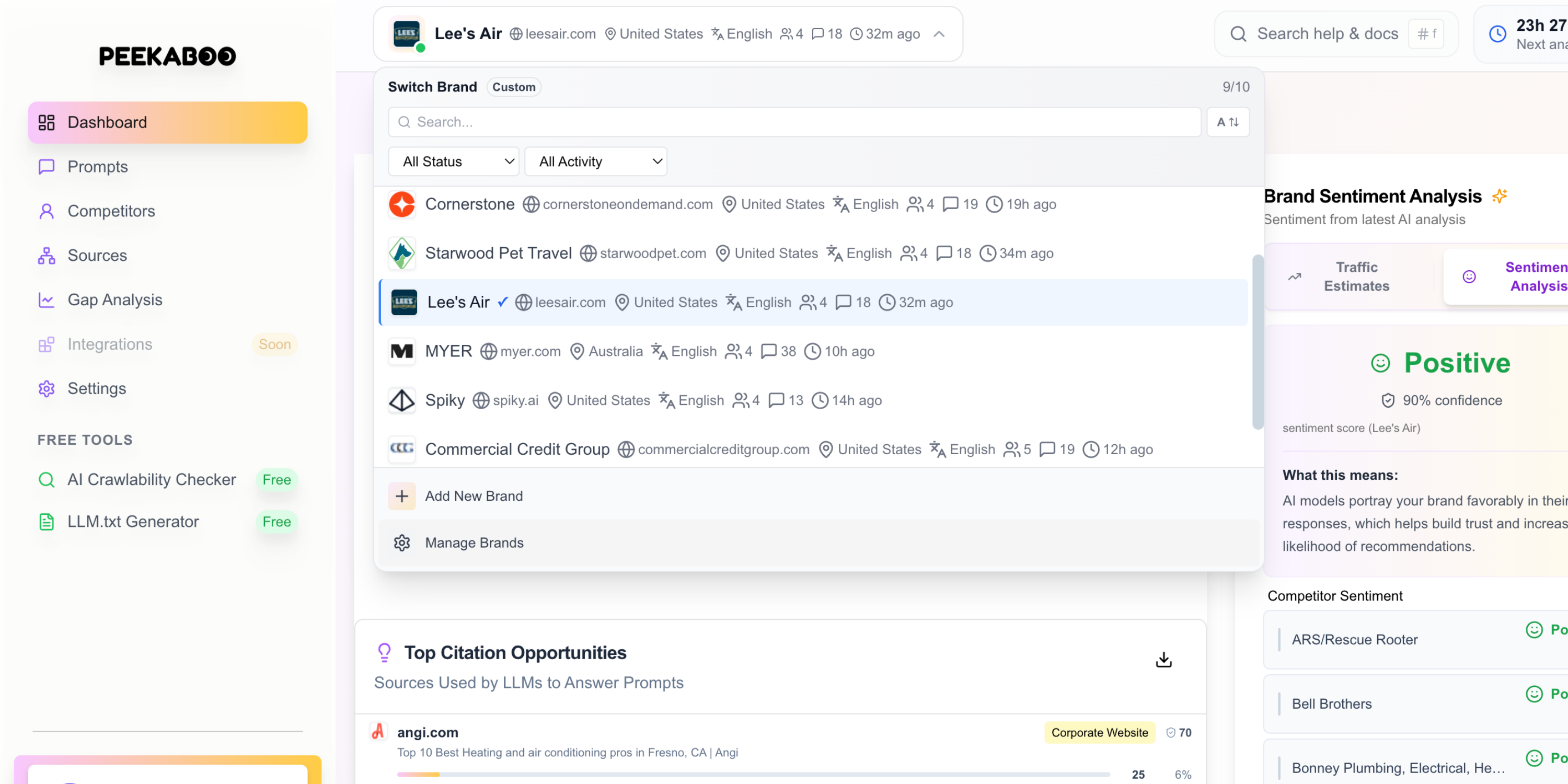Switch to the Sentiment Analysis tab
This screenshot has height=784, width=1568.
coord(1506,277)
